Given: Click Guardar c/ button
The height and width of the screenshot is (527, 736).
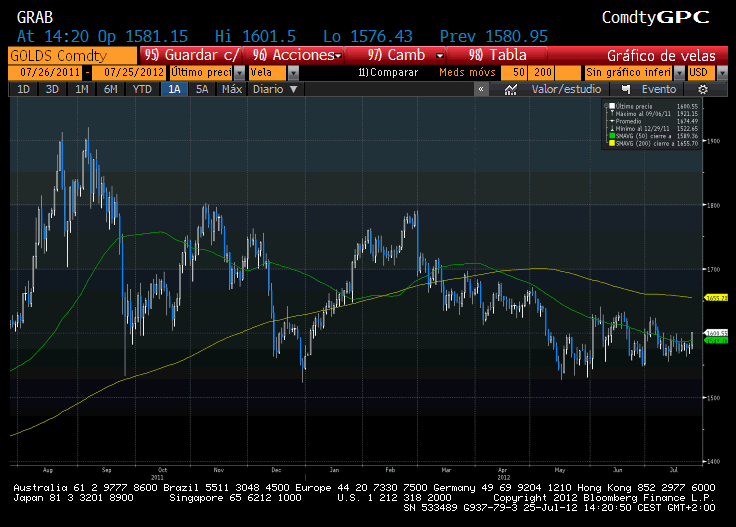Looking at the screenshot, I should [191, 55].
